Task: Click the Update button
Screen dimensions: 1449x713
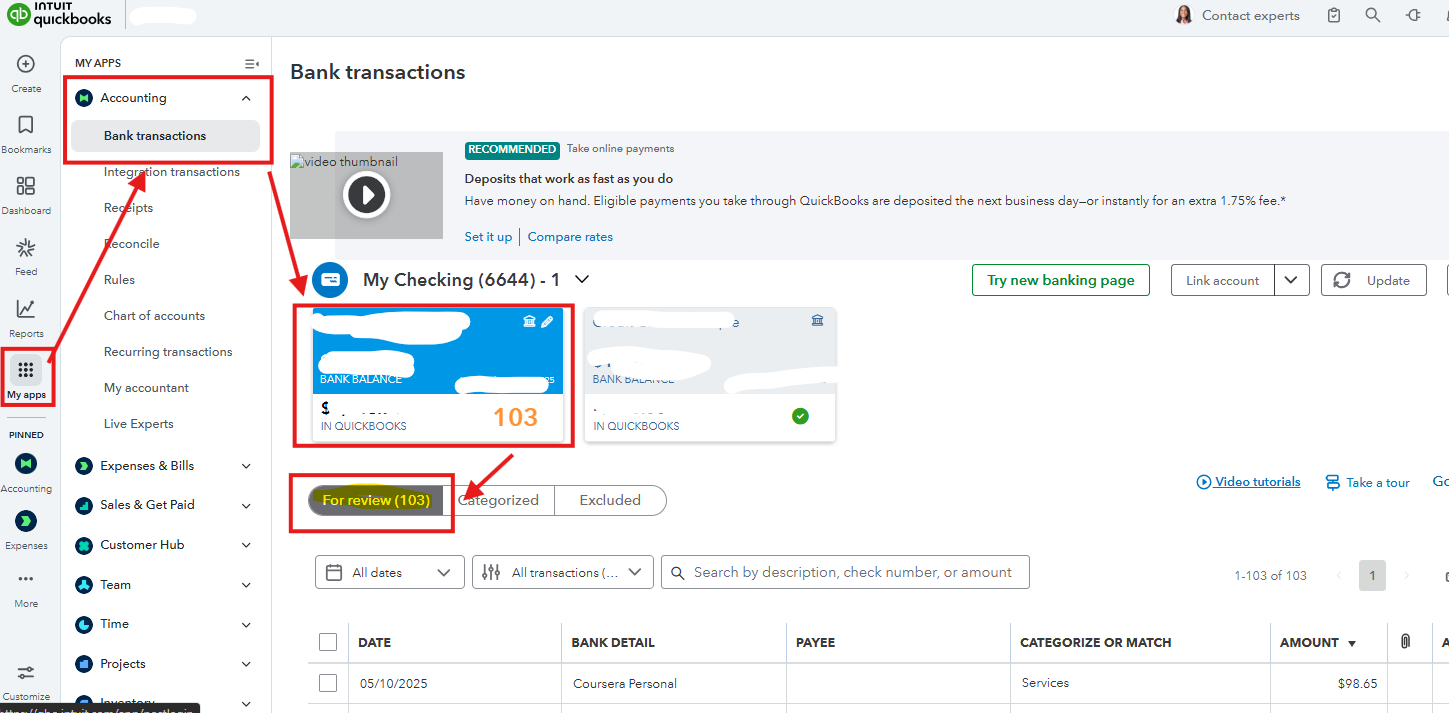Action: click(1372, 281)
